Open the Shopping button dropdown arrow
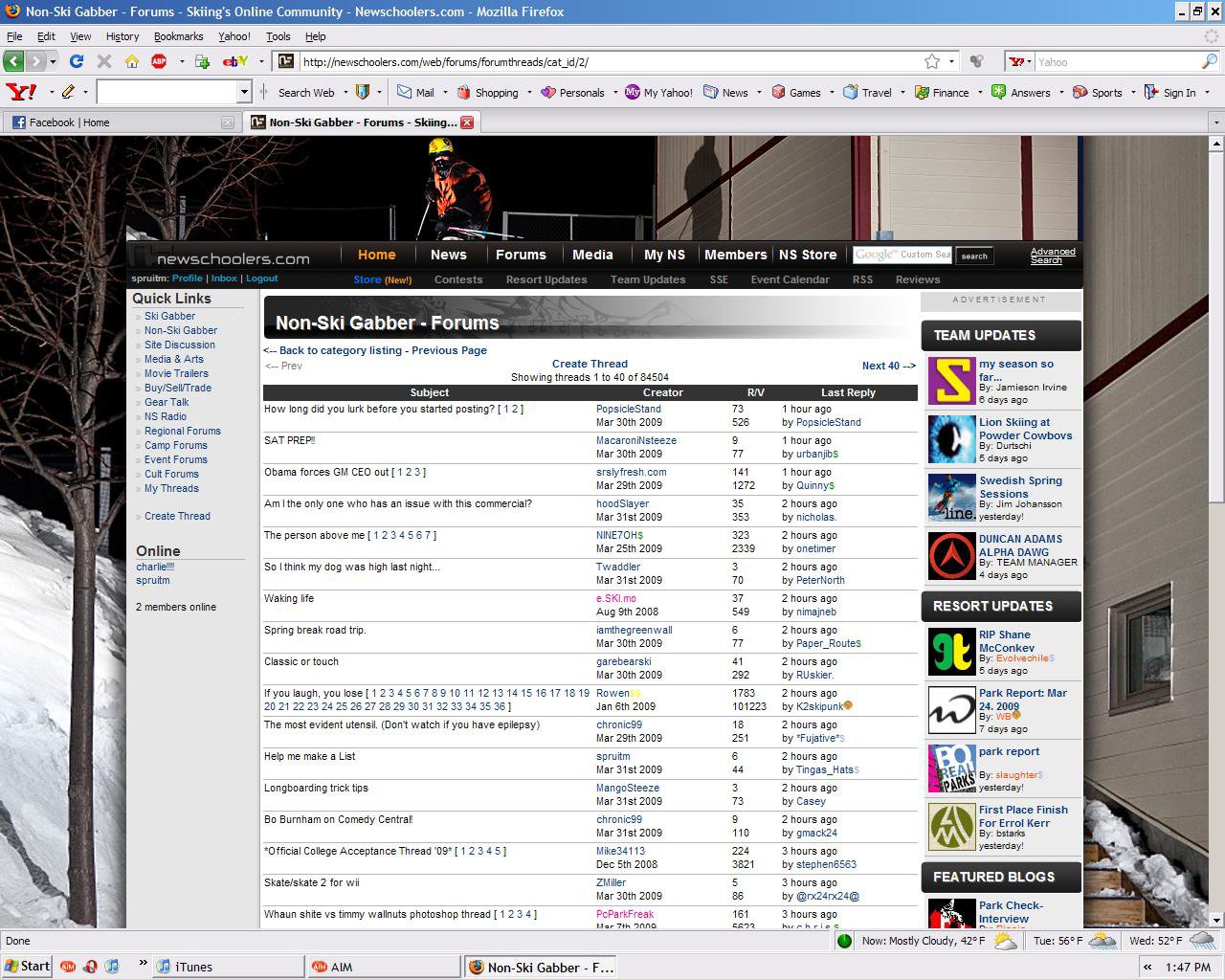1225x980 pixels. click(528, 92)
